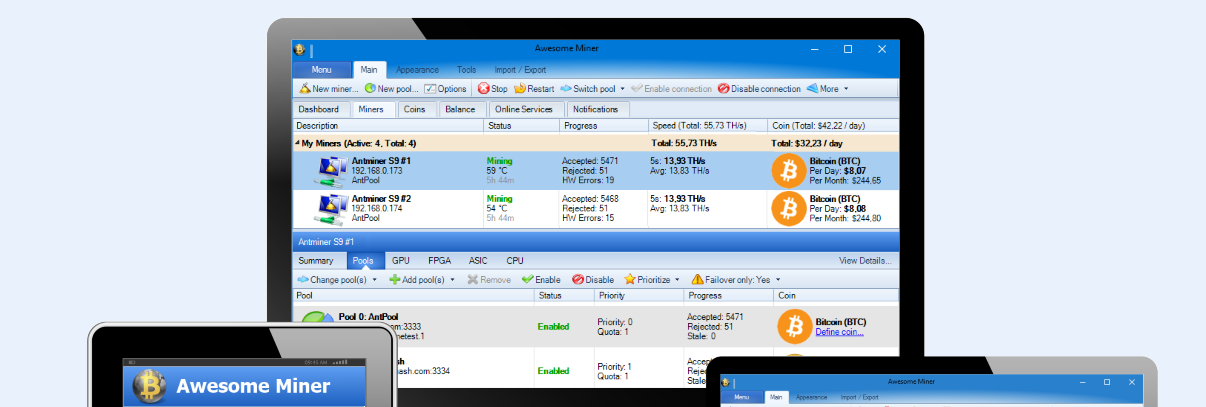Screen dimensions: 1206x407
Task: Click the Coin (Total: $42,22 / day) column header
Action: (834, 126)
